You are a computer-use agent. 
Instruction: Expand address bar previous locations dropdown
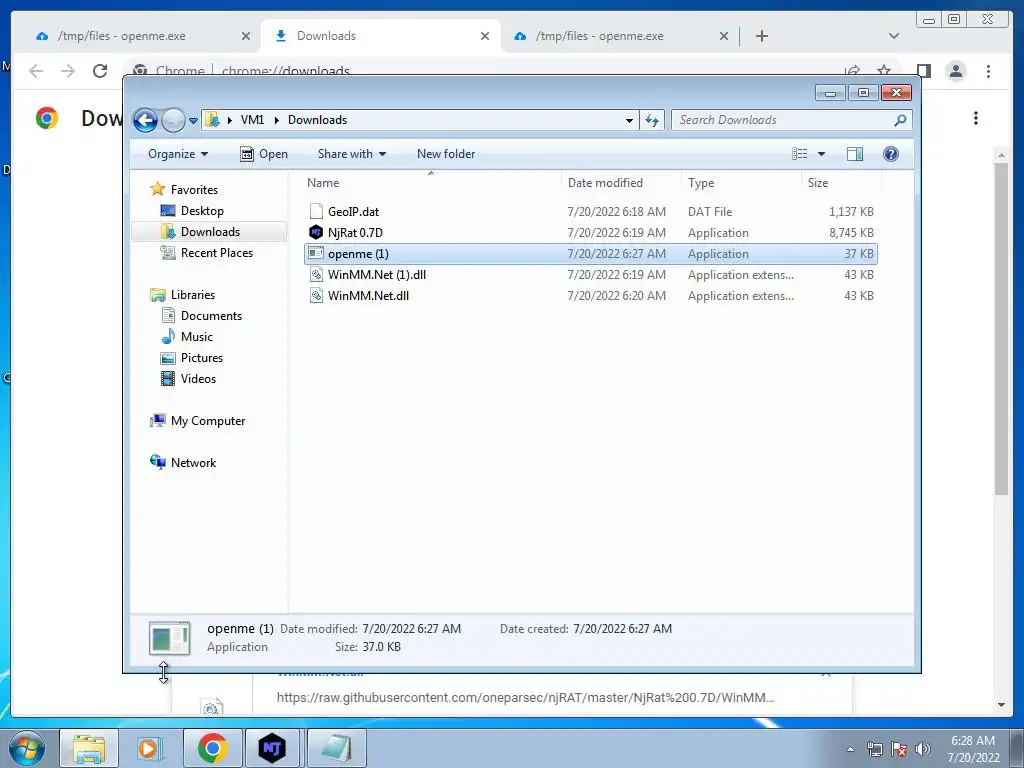click(629, 120)
